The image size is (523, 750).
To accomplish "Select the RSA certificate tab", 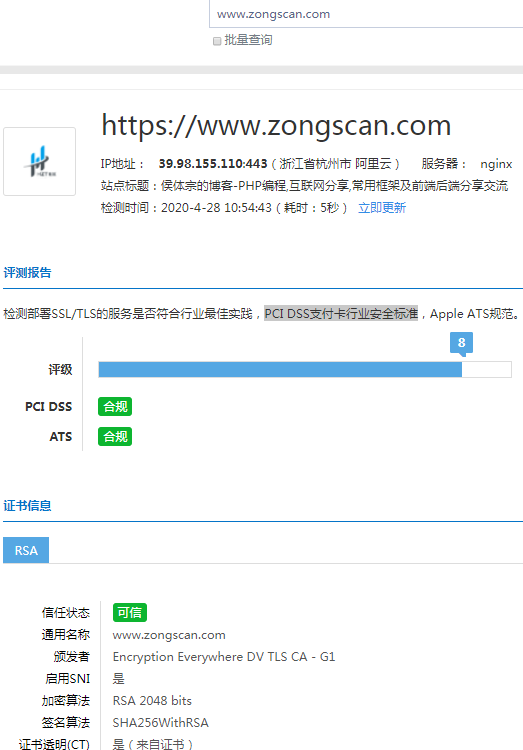I will [26, 550].
